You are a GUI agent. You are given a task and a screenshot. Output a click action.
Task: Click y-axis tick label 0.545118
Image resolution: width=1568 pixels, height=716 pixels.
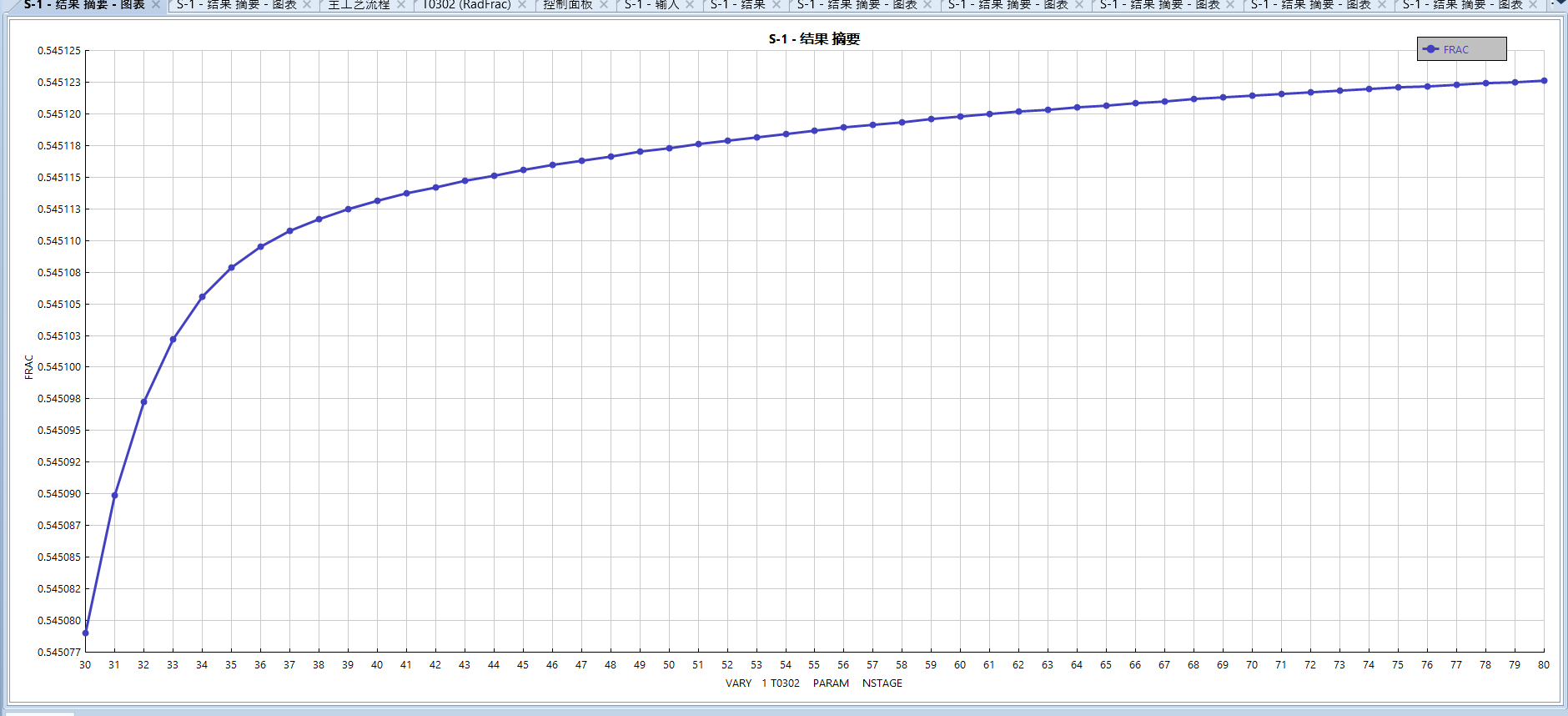pos(59,146)
